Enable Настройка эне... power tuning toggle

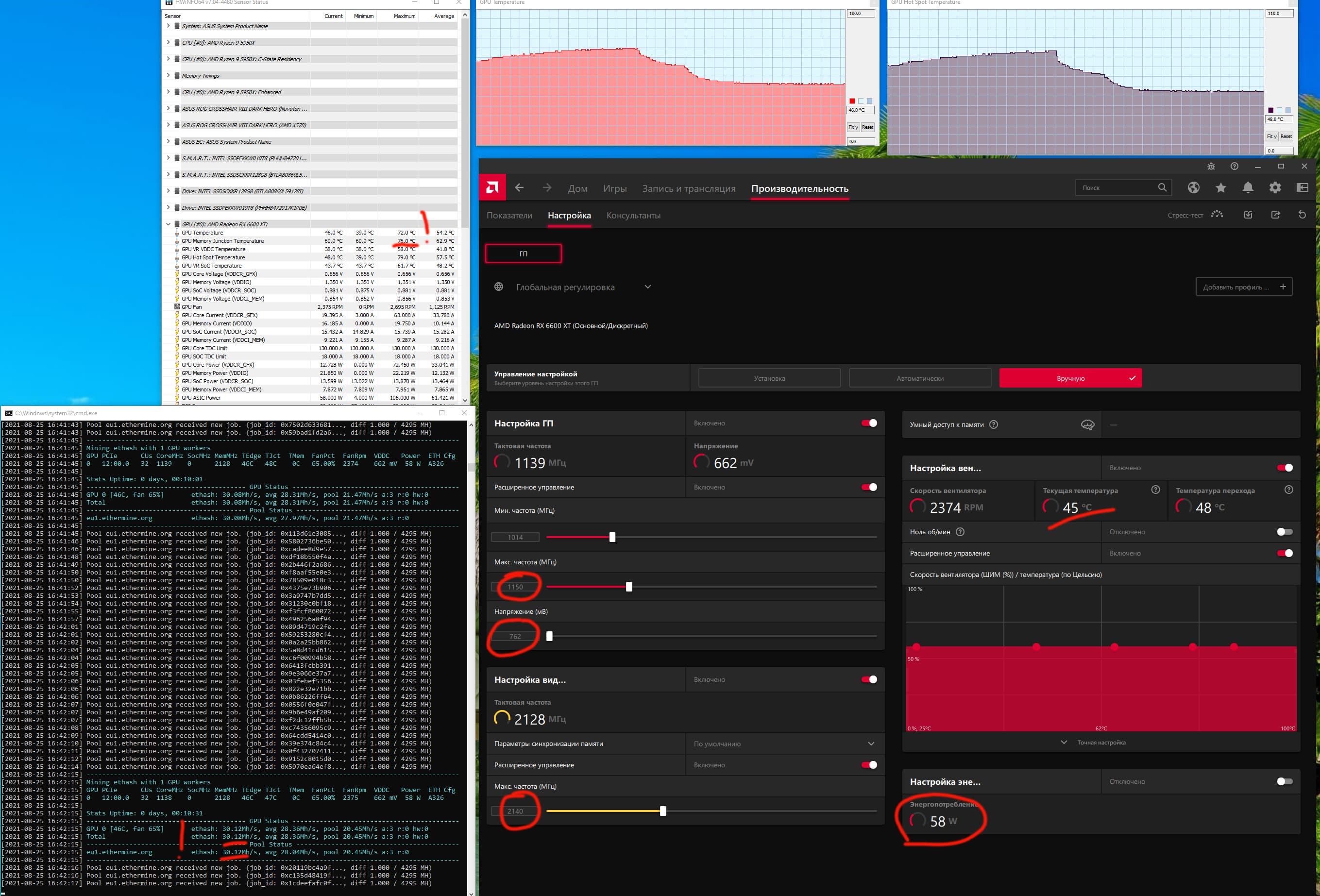click(x=1284, y=781)
